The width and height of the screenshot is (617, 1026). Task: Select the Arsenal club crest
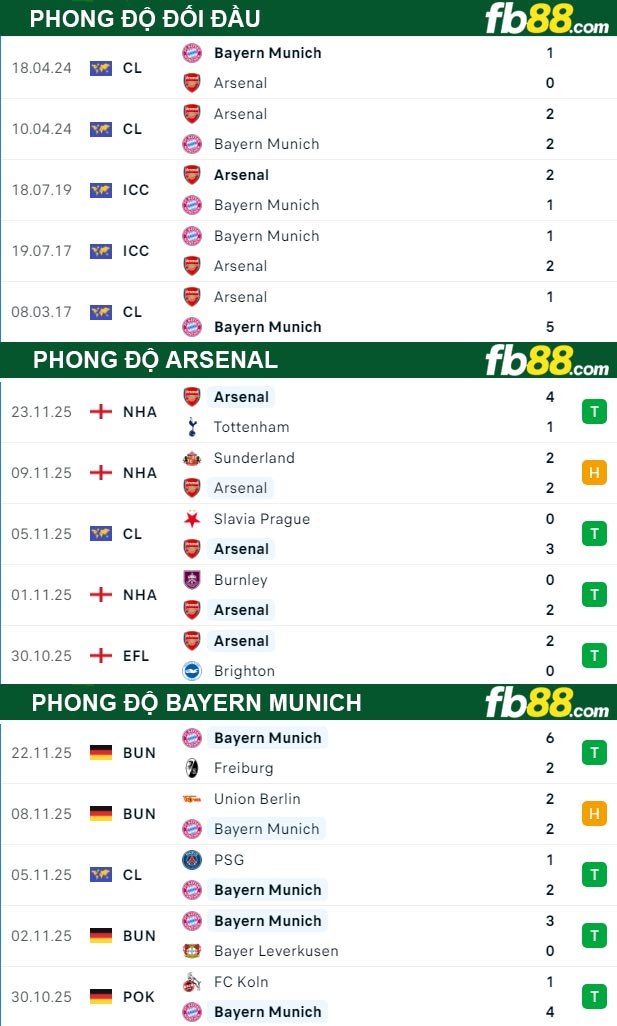[x=190, y=396]
